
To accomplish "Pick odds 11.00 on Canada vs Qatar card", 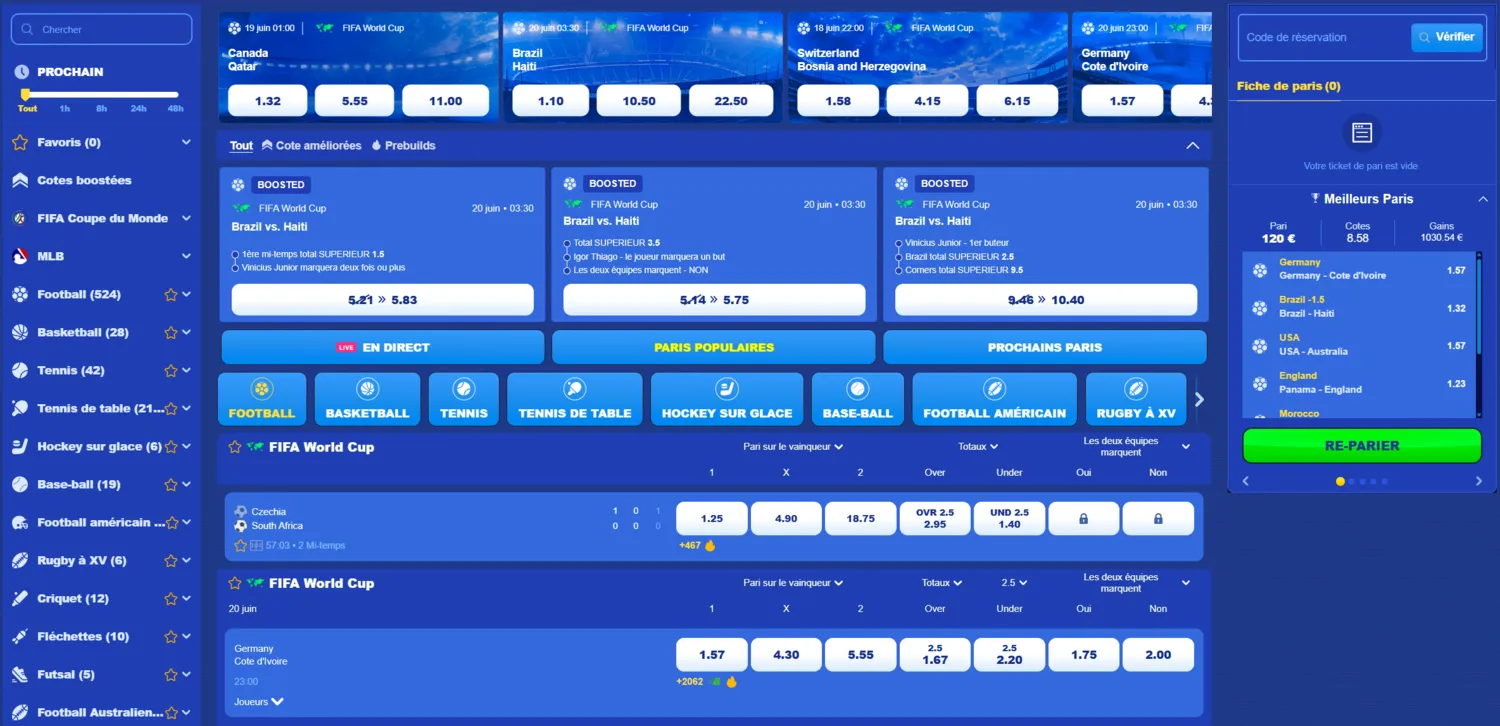I will [445, 101].
